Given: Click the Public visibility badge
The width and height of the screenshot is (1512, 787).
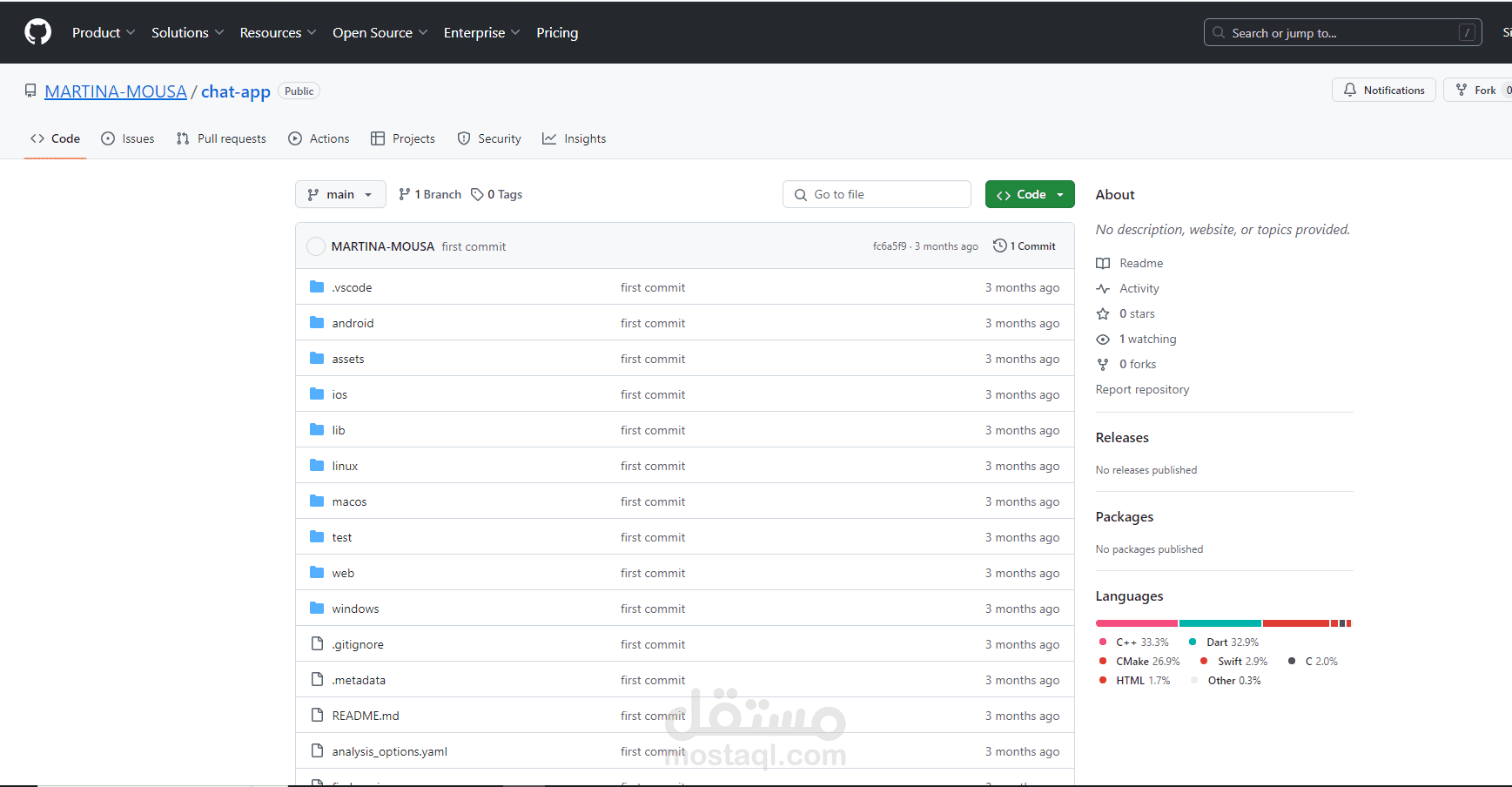Looking at the screenshot, I should pyautogui.click(x=299, y=91).
